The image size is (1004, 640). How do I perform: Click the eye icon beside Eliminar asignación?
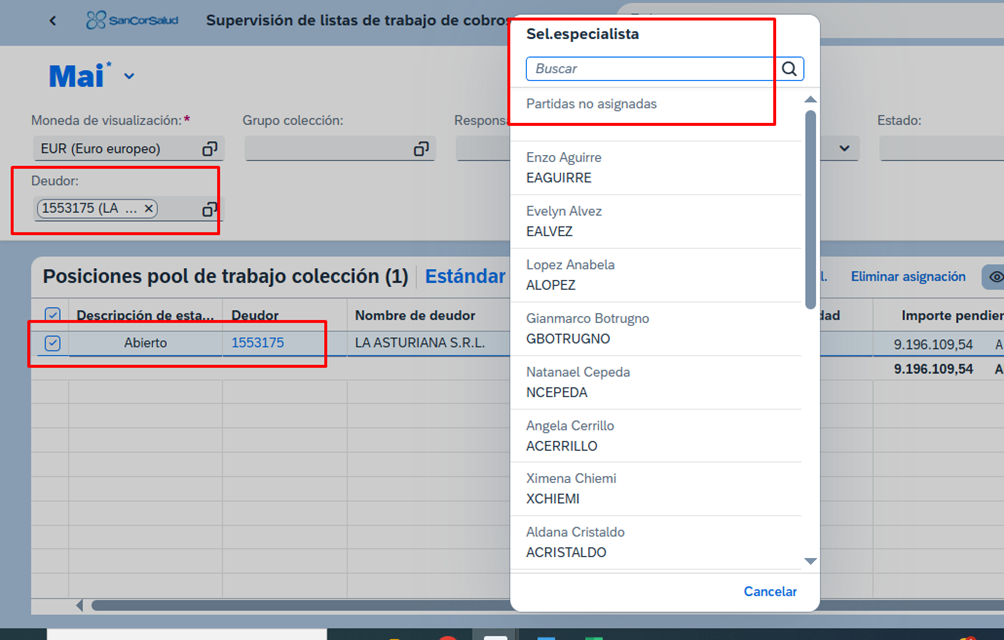[x=995, y=277]
